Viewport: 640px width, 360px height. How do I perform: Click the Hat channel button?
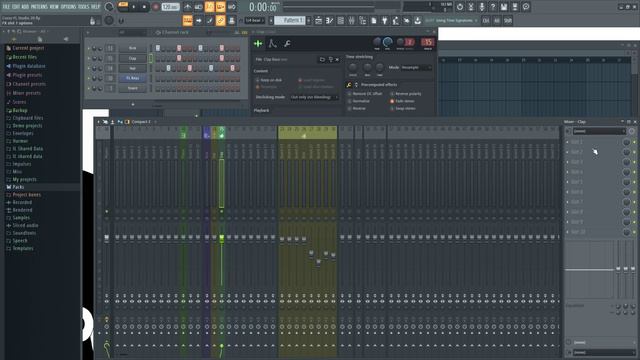coord(132,68)
